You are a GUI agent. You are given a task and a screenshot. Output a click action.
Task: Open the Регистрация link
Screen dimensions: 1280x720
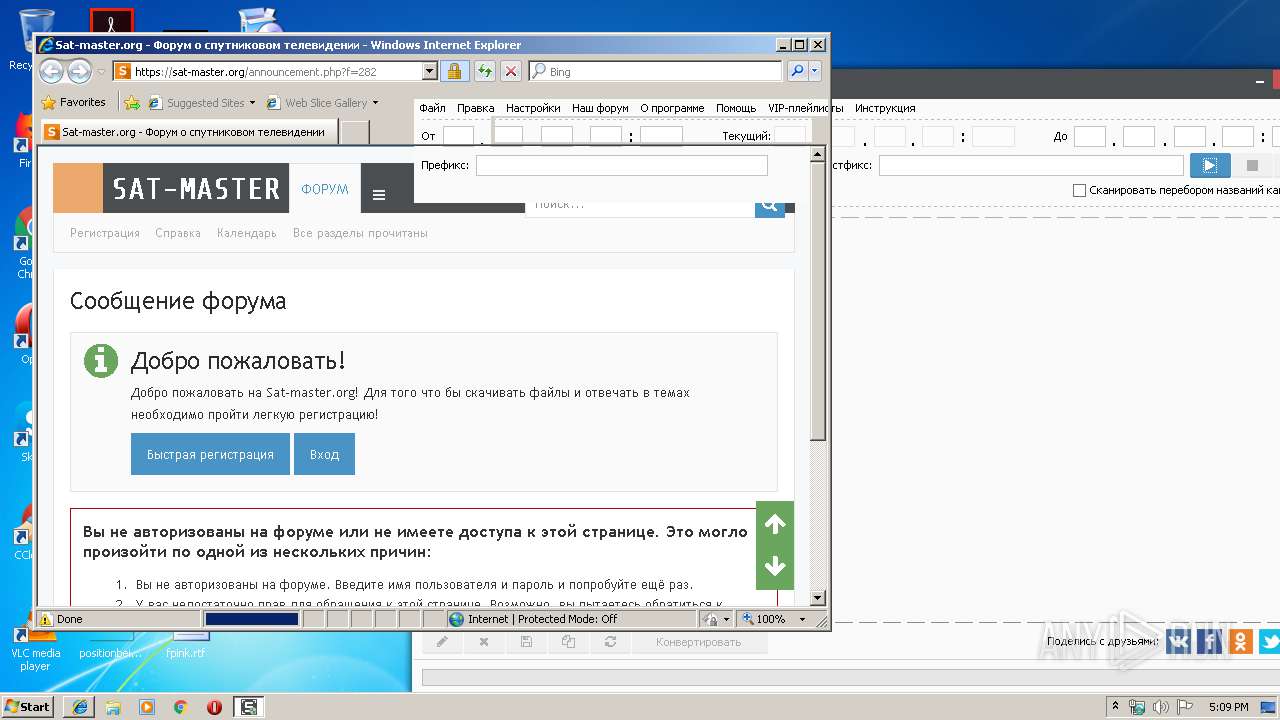coord(105,233)
